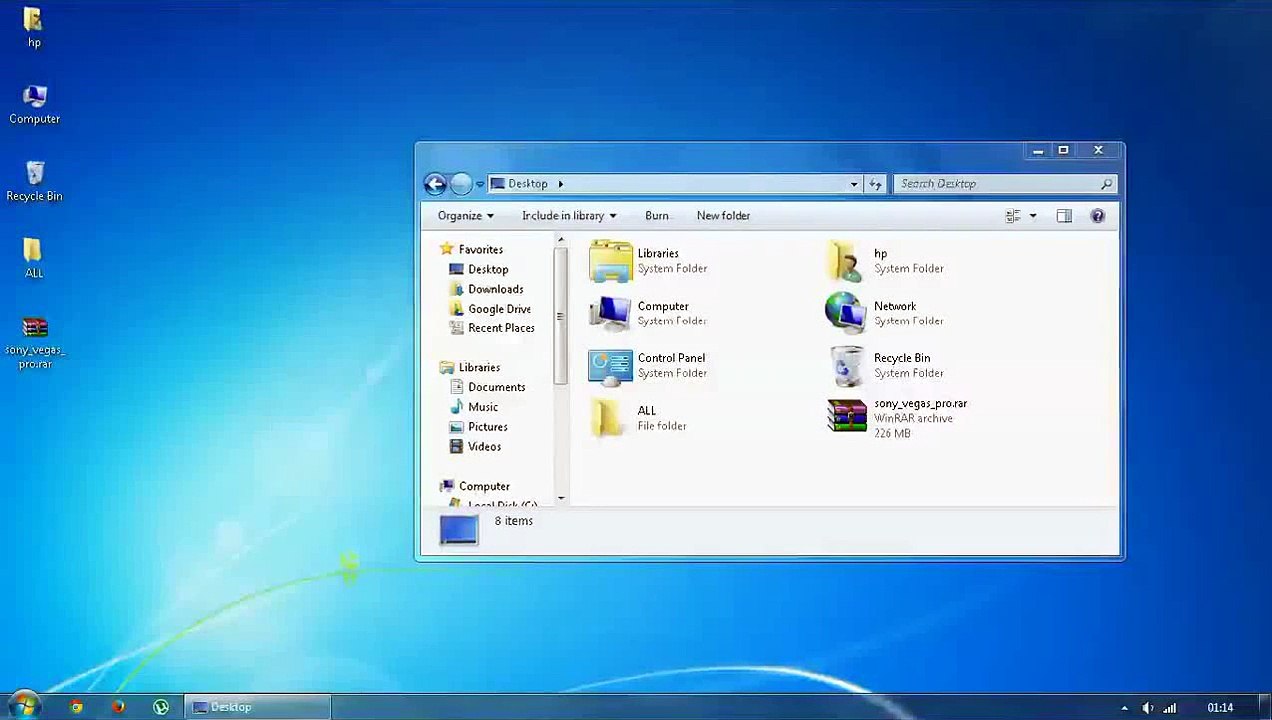
Task: Open the Windows Start orb
Action: click(22, 706)
